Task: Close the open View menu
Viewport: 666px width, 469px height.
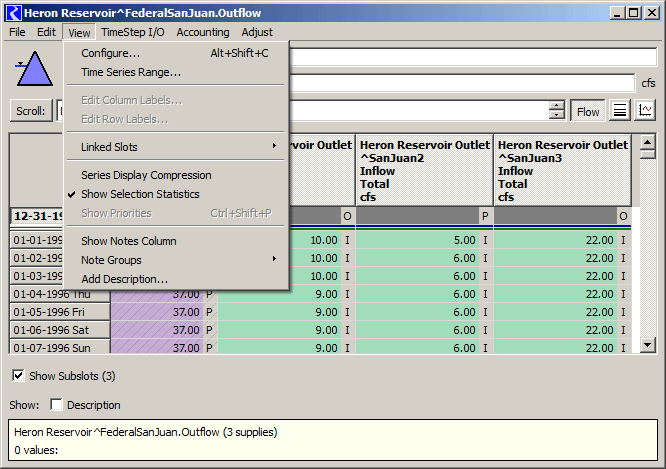Action: tap(79, 33)
